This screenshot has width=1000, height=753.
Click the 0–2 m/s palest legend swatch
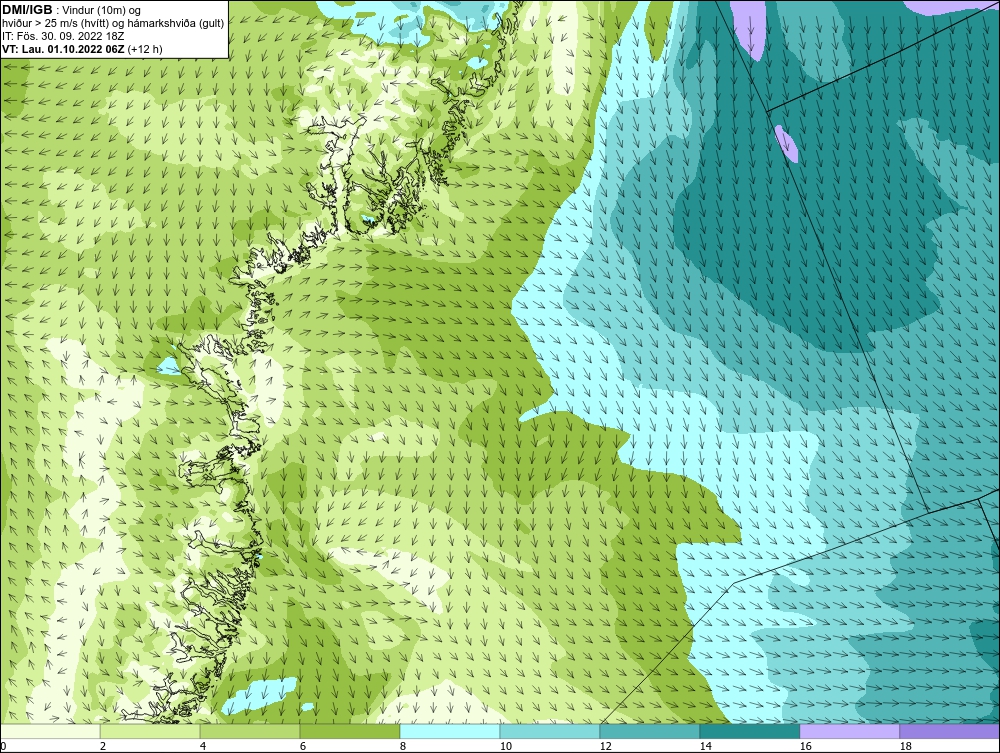point(50,731)
